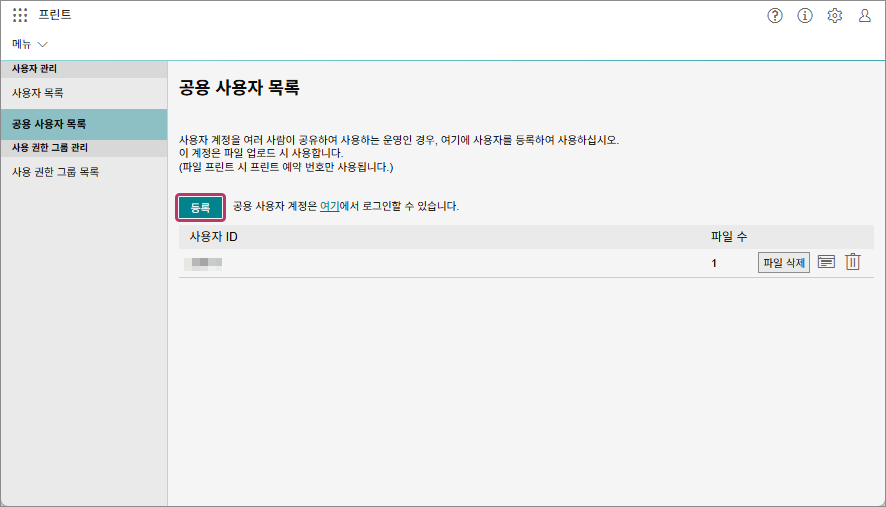
Task: Open settings via the gear icon
Action: coord(835,16)
